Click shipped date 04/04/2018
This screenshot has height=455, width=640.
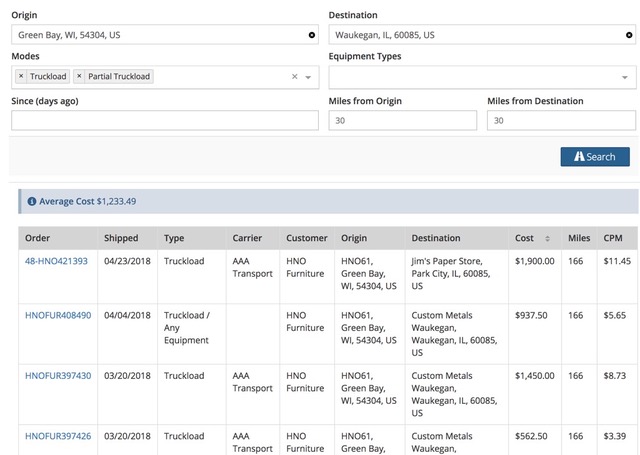coord(127,315)
